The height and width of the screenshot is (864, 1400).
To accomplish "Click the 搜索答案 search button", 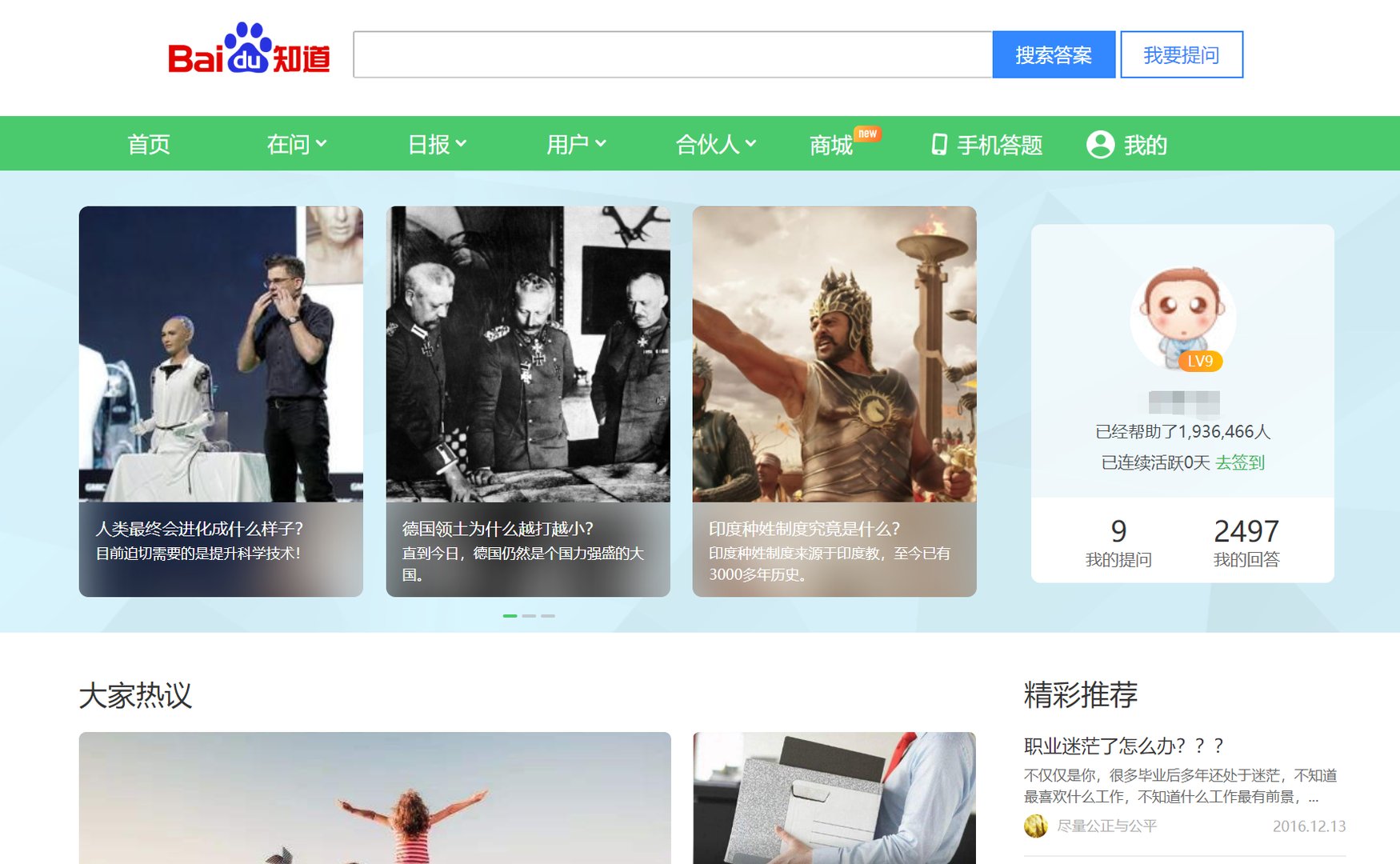I will pos(1053,54).
